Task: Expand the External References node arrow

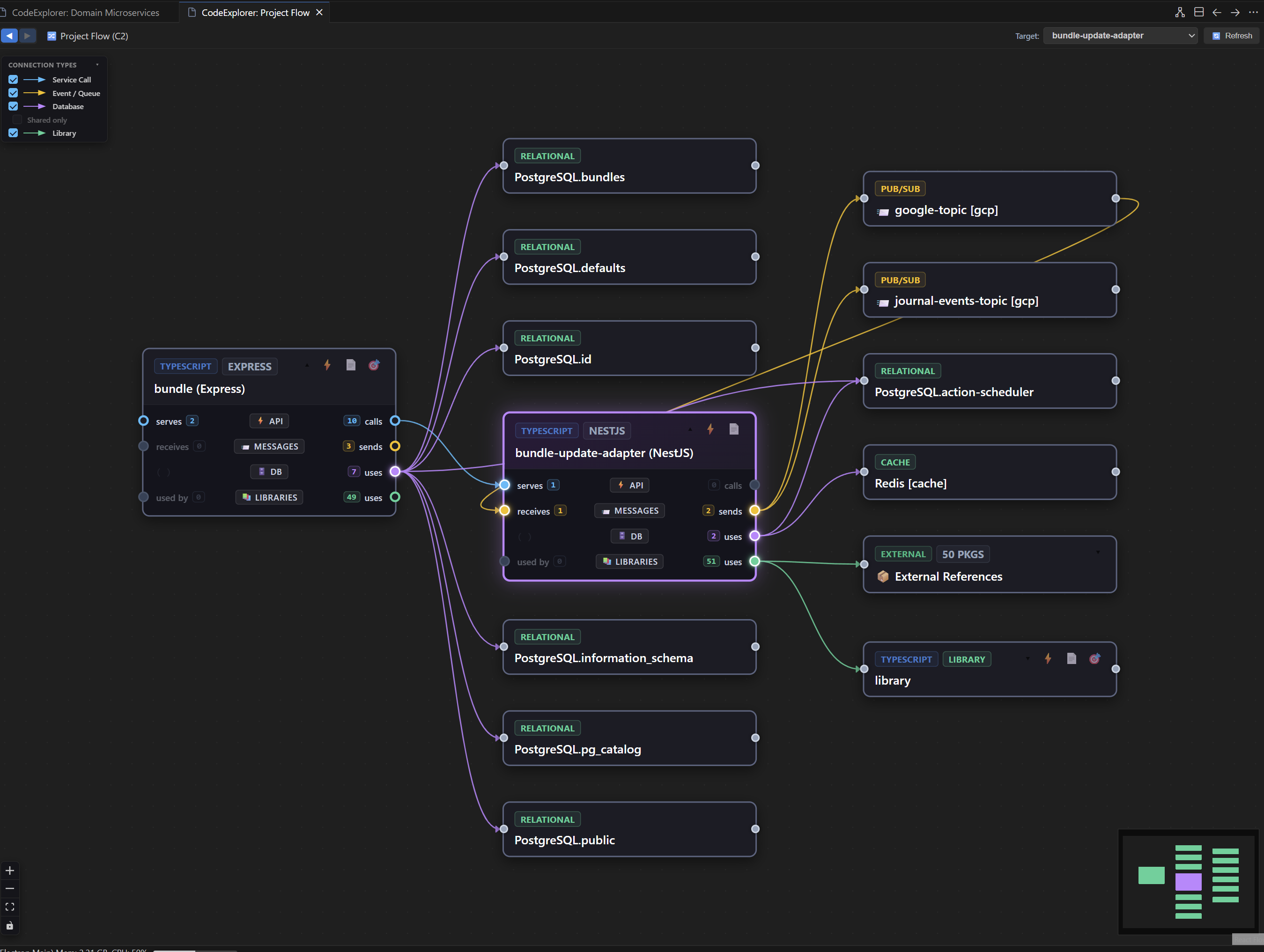Action: click(x=1097, y=553)
